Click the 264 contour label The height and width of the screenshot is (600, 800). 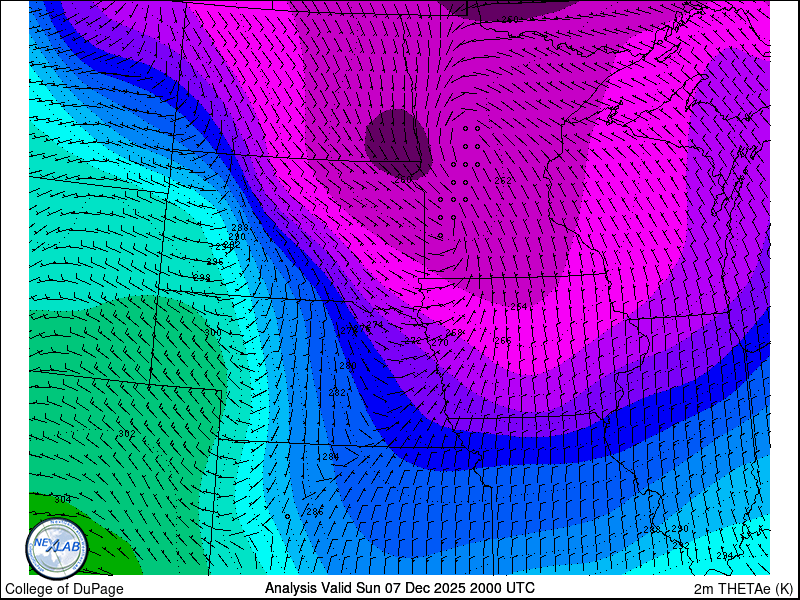click(519, 306)
